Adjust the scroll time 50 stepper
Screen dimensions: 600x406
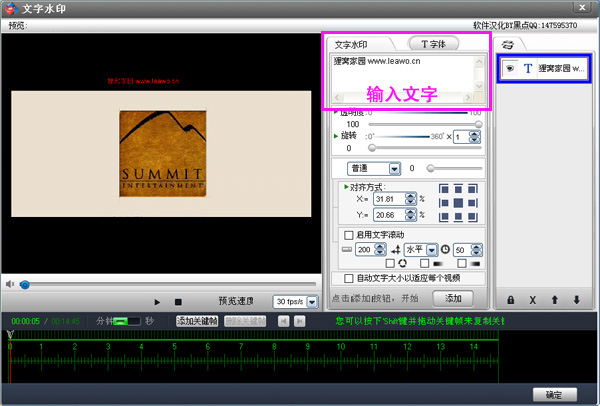click(476, 250)
